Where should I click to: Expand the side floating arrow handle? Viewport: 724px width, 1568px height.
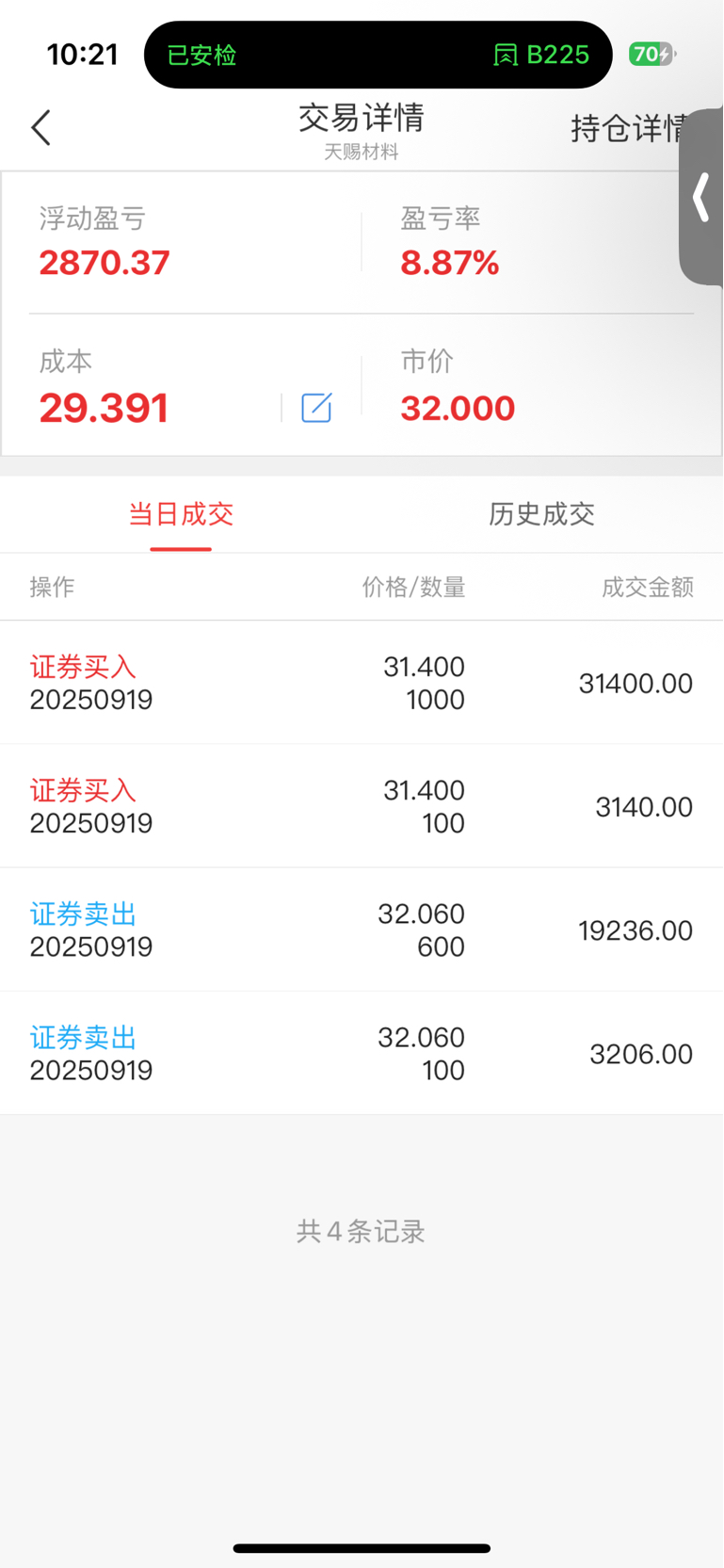pos(701,197)
